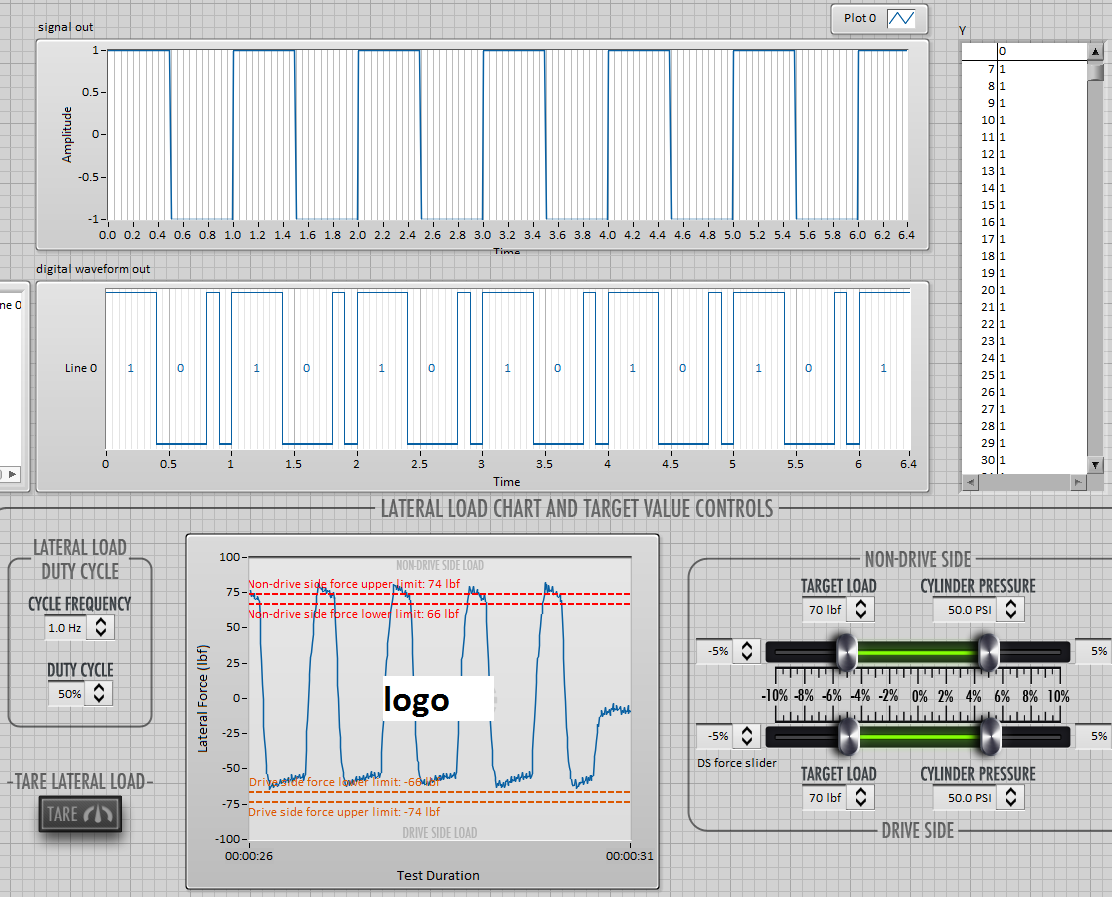Click the Y array down scroll arrow
This screenshot has width=1112, height=897.
coord(1096,465)
